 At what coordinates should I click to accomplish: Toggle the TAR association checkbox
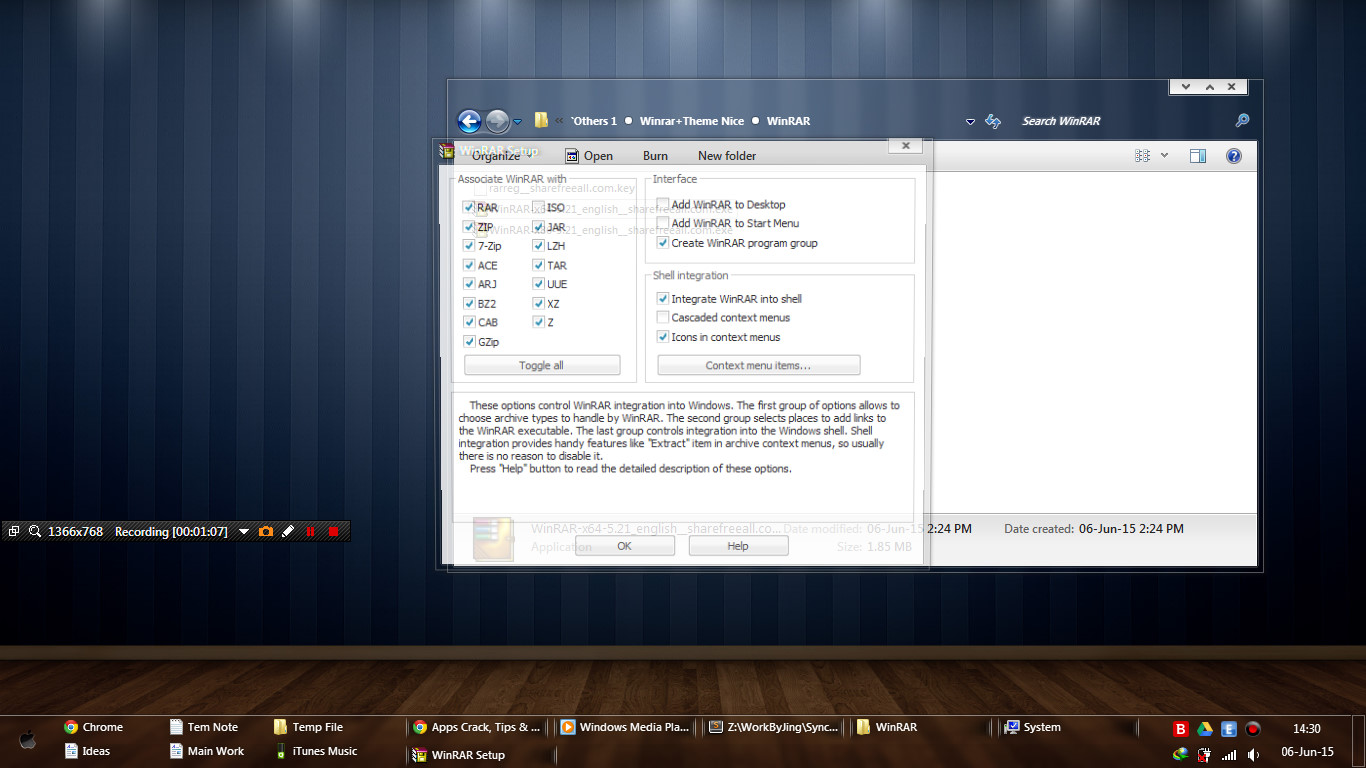[x=539, y=265]
